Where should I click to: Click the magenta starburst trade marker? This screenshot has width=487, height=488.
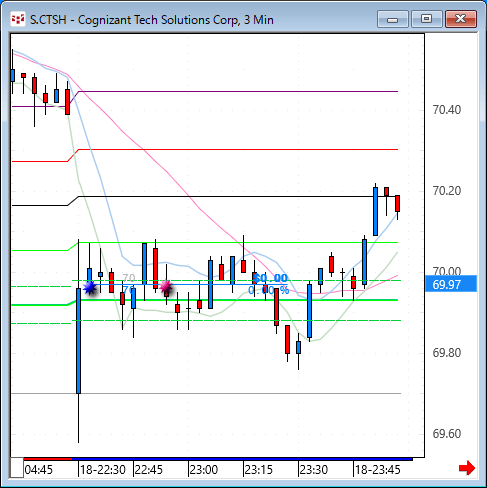166,287
